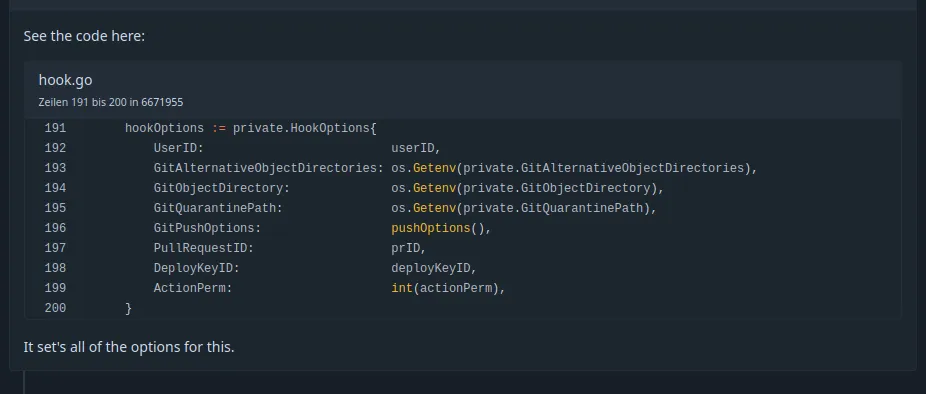This screenshot has width=926, height=394.
Task: Click Getenv on the GitObjectDirectory line
Action: coord(434,188)
